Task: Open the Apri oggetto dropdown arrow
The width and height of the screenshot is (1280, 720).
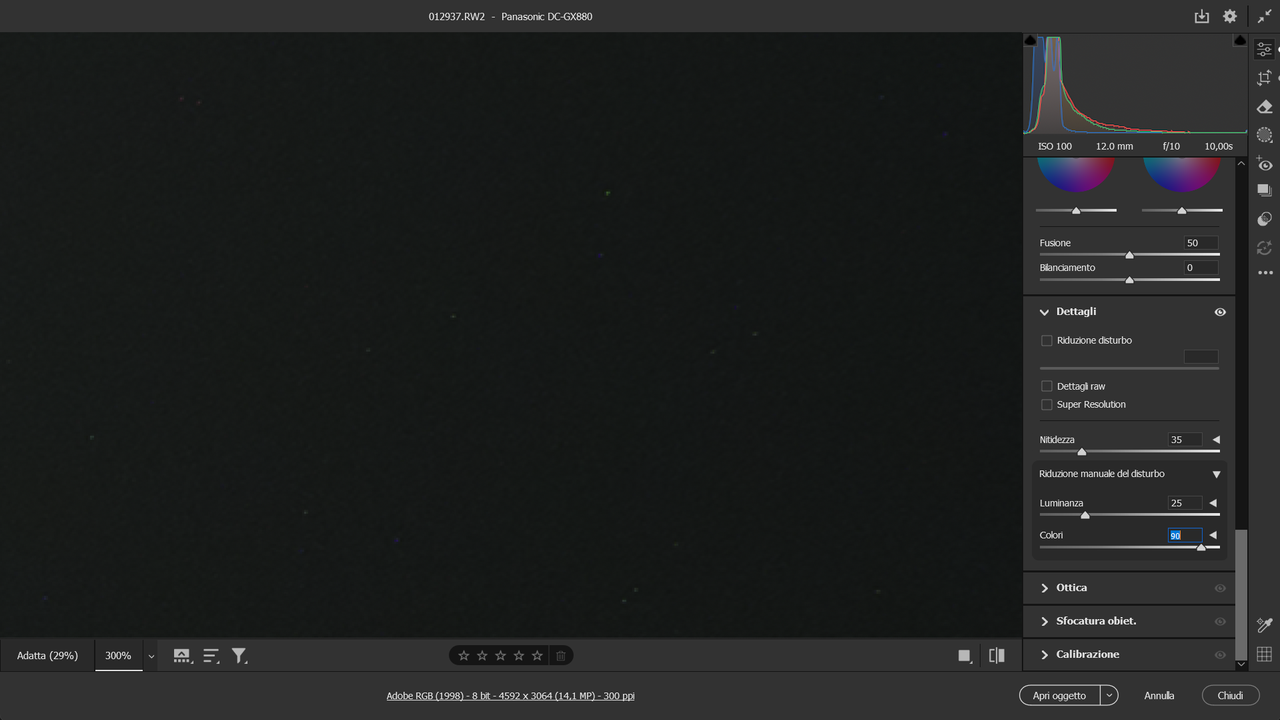Action: [x=1109, y=695]
